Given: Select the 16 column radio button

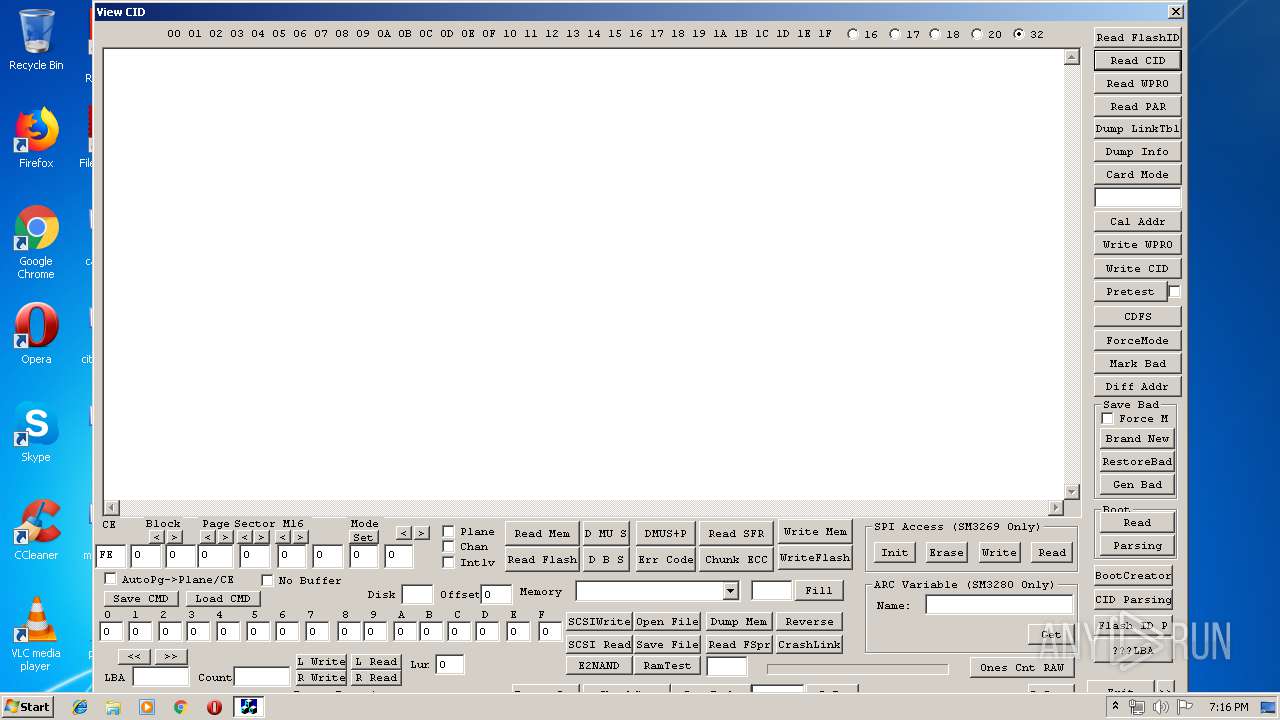Looking at the screenshot, I should pos(853,34).
